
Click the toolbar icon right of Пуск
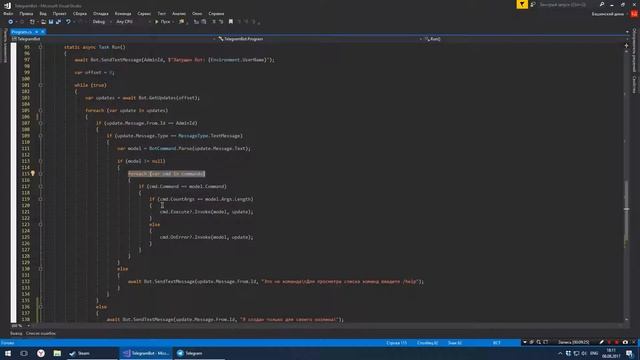pos(182,22)
